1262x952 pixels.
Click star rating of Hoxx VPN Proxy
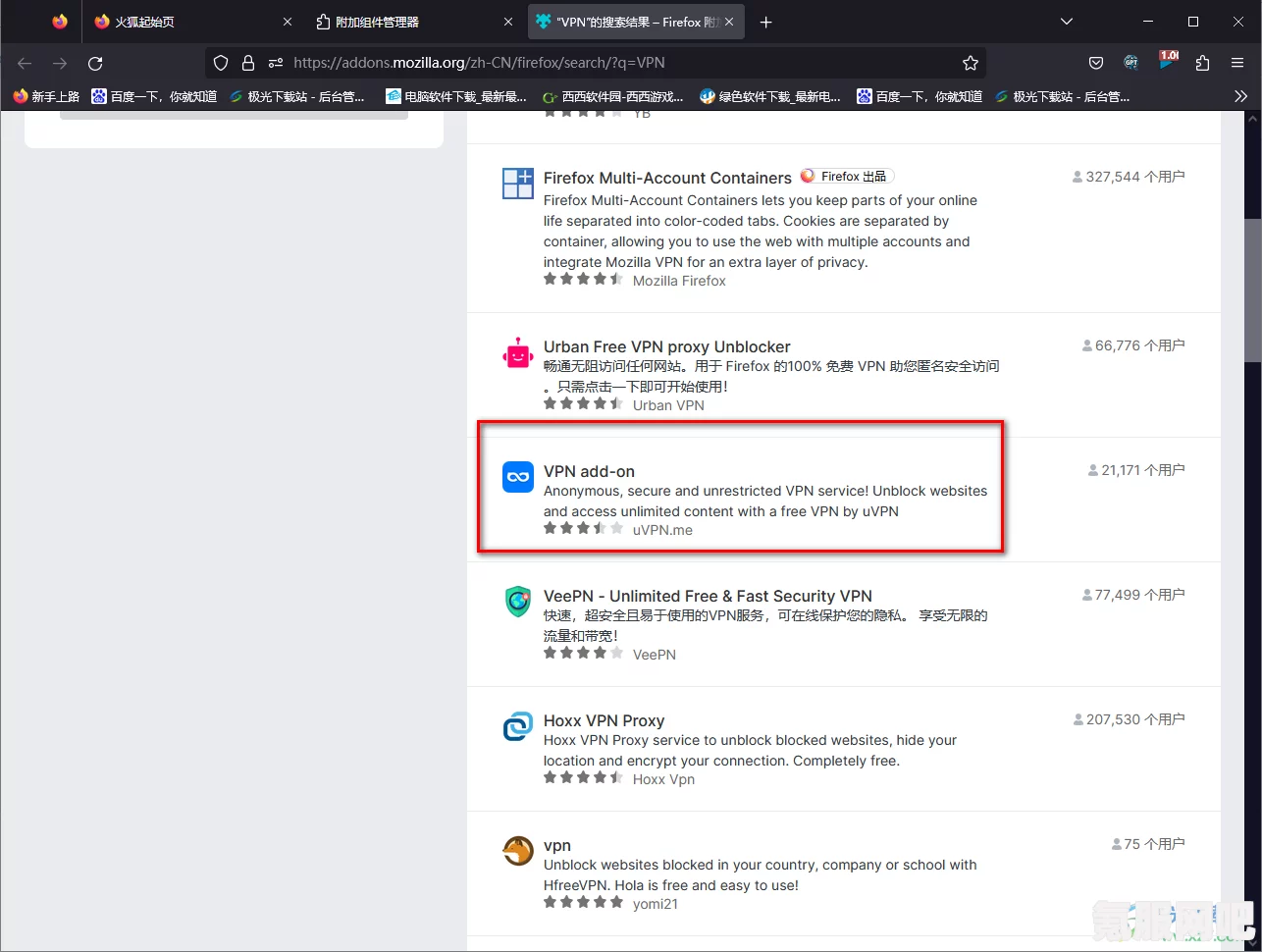[584, 777]
